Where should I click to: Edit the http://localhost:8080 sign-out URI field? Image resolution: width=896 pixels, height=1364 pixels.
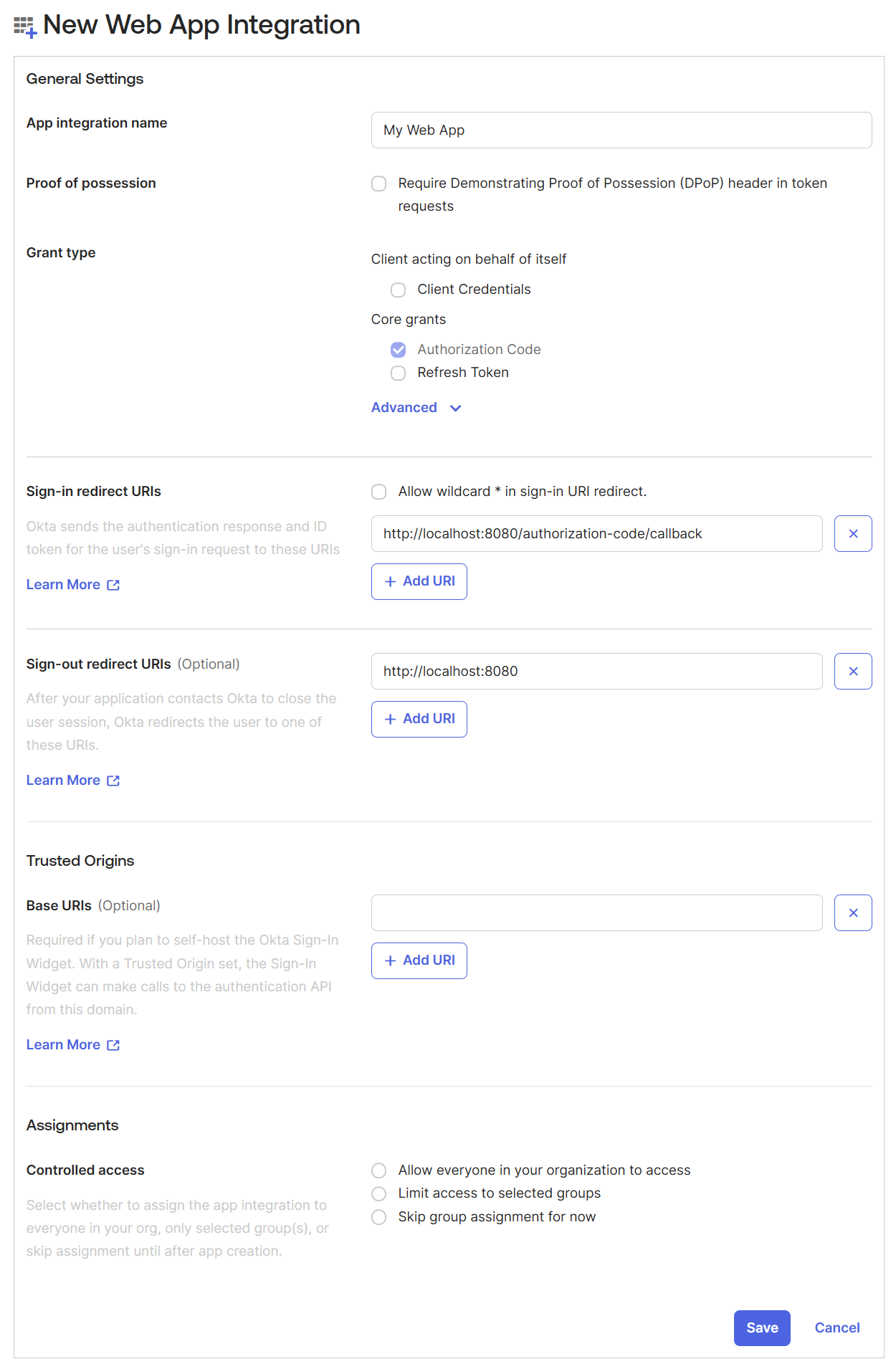point(596,671)
